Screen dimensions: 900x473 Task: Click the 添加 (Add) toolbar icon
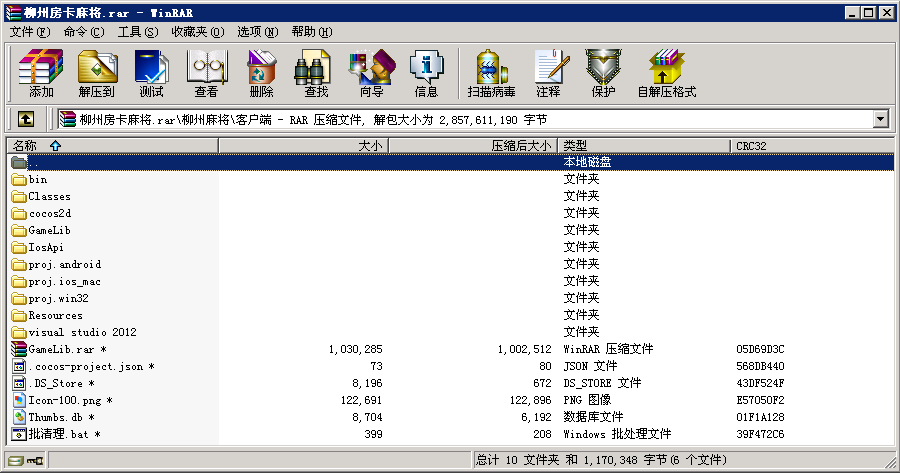click(x=41, y=73)
